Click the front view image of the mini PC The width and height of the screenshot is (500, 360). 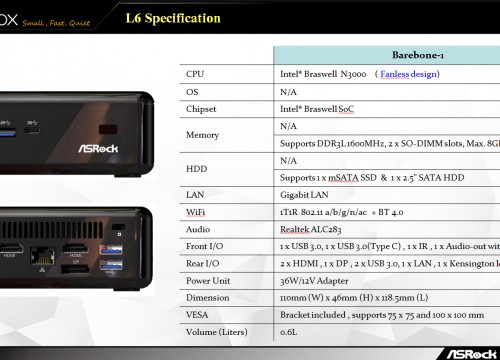(x=77, y=133)
